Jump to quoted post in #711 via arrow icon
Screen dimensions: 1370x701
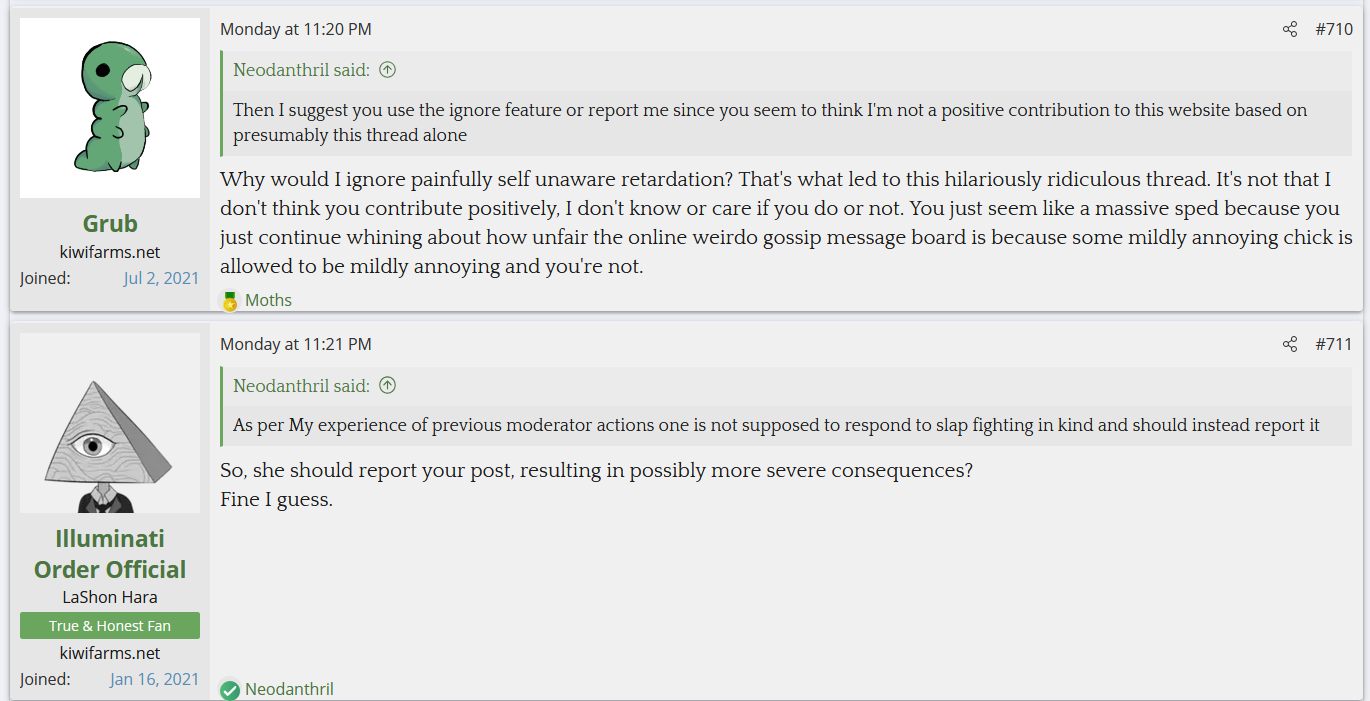click(388, 385)
